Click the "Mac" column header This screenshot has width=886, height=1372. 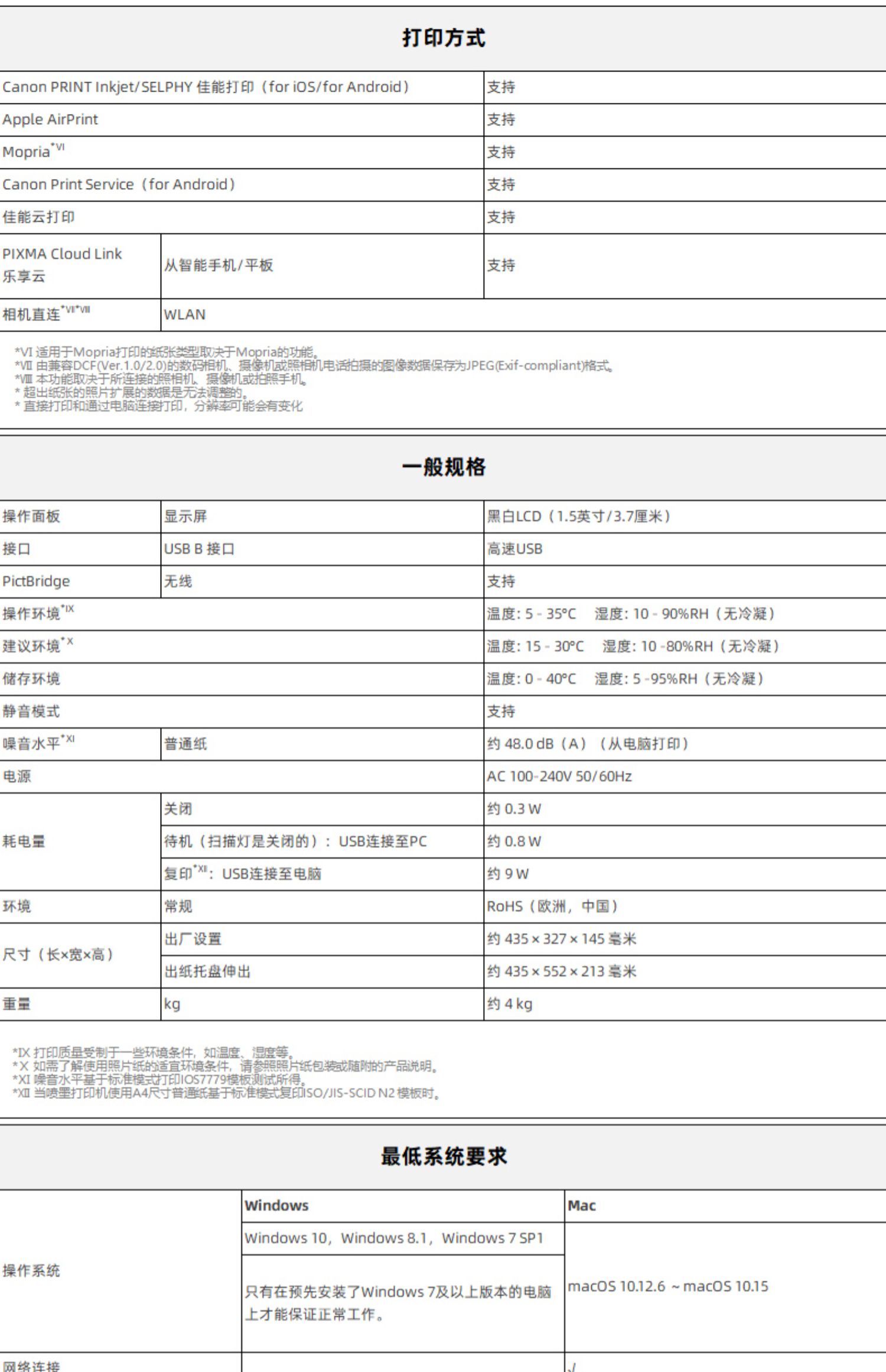582,1206
